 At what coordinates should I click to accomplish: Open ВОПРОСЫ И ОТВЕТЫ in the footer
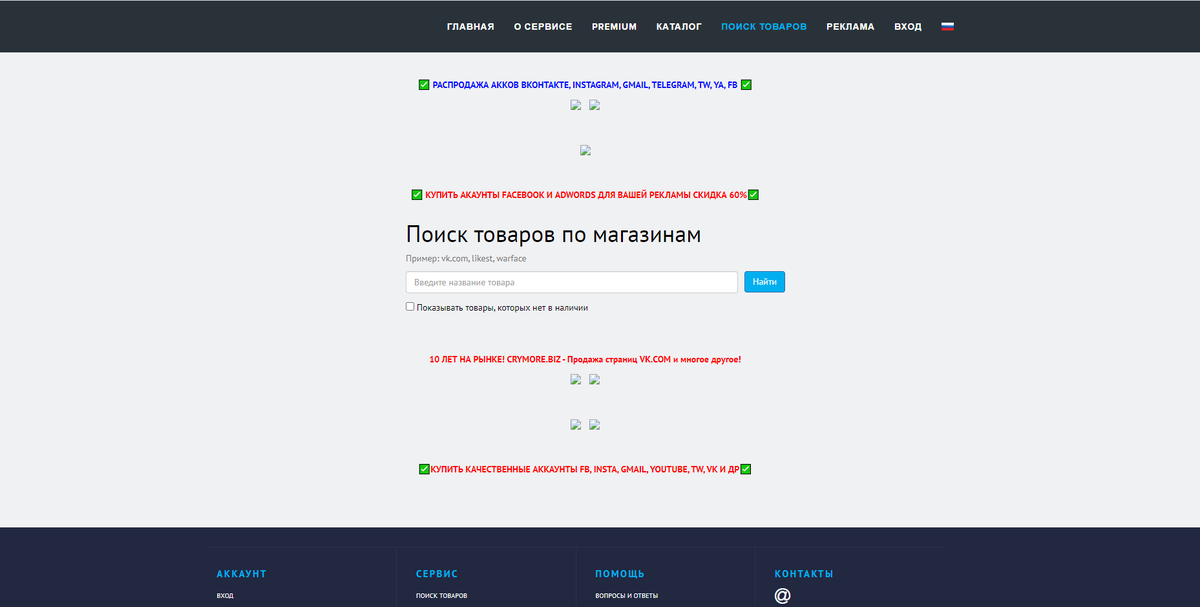pos(626,596)
